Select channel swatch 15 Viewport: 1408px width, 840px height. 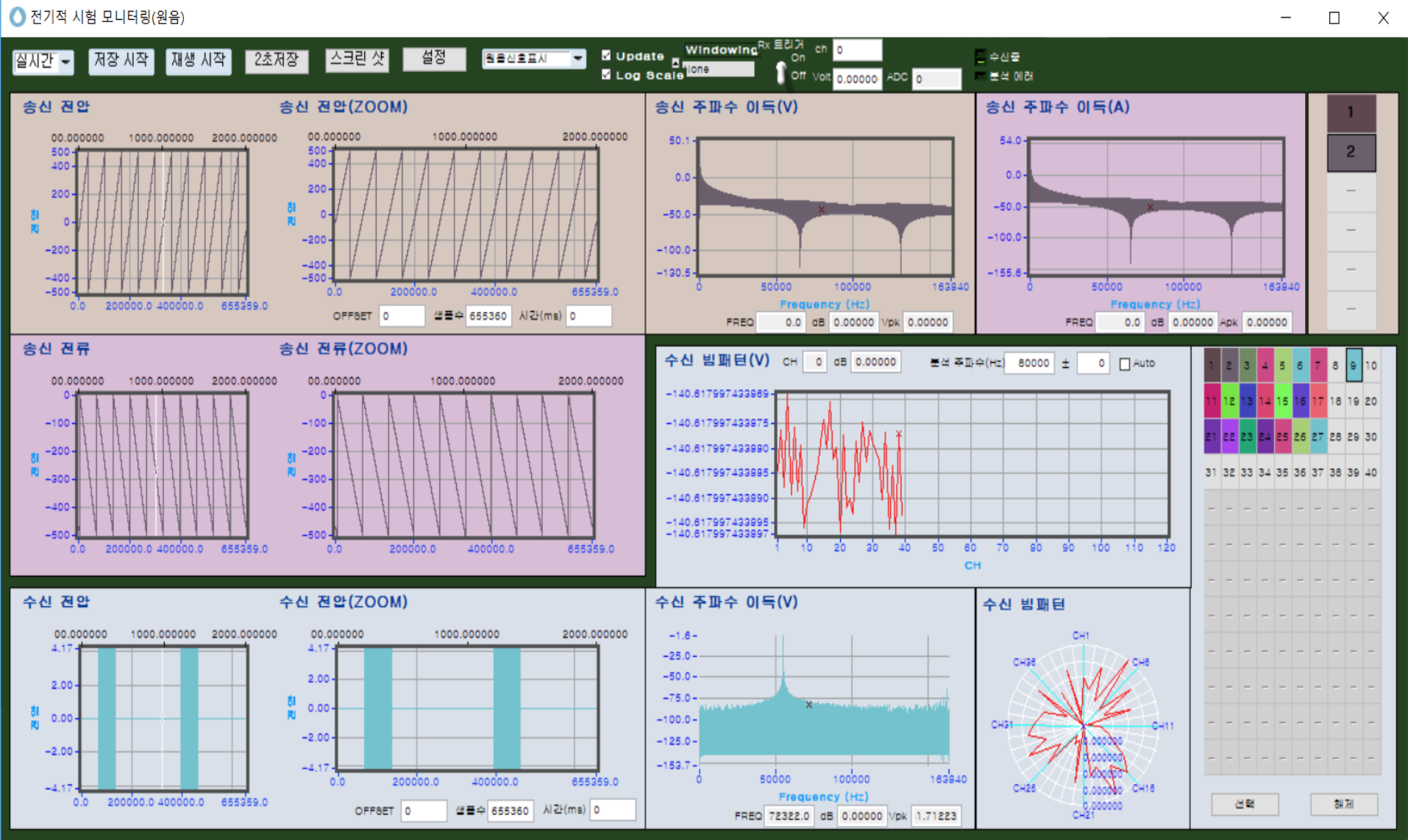tap(1283, 401)
